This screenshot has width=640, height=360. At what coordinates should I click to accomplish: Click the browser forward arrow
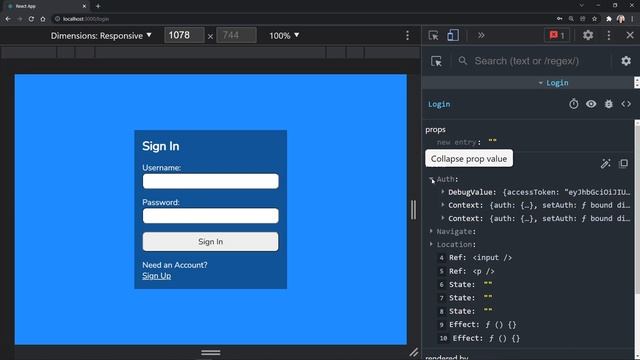[x=19, y=19]
